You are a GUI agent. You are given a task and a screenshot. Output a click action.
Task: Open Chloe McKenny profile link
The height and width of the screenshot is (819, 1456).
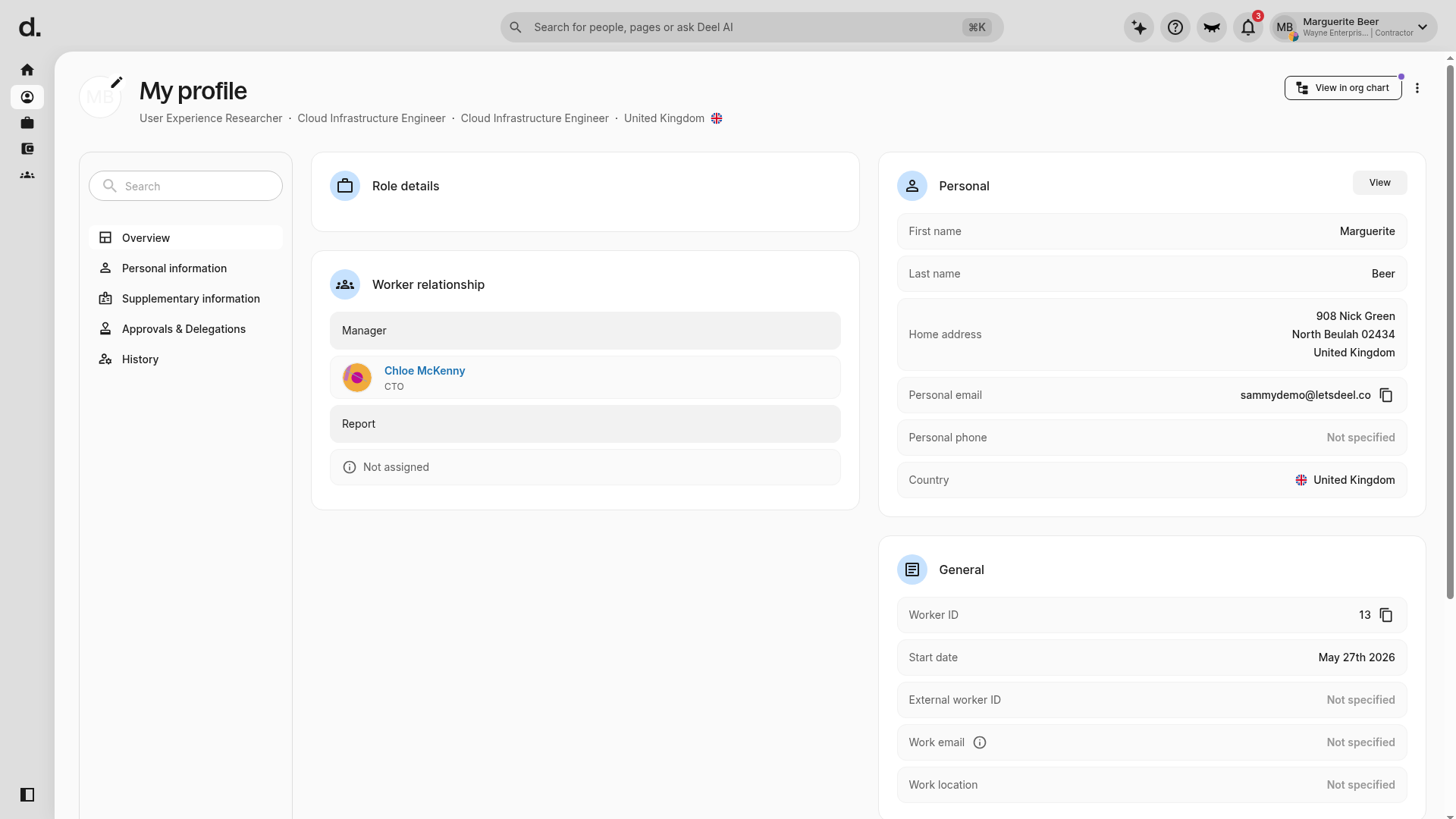pyautogui.click(x=425, y=371)
